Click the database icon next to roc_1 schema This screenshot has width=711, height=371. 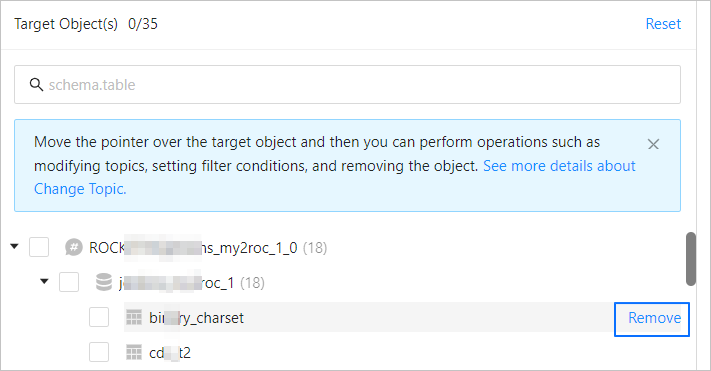coord(104,282)
